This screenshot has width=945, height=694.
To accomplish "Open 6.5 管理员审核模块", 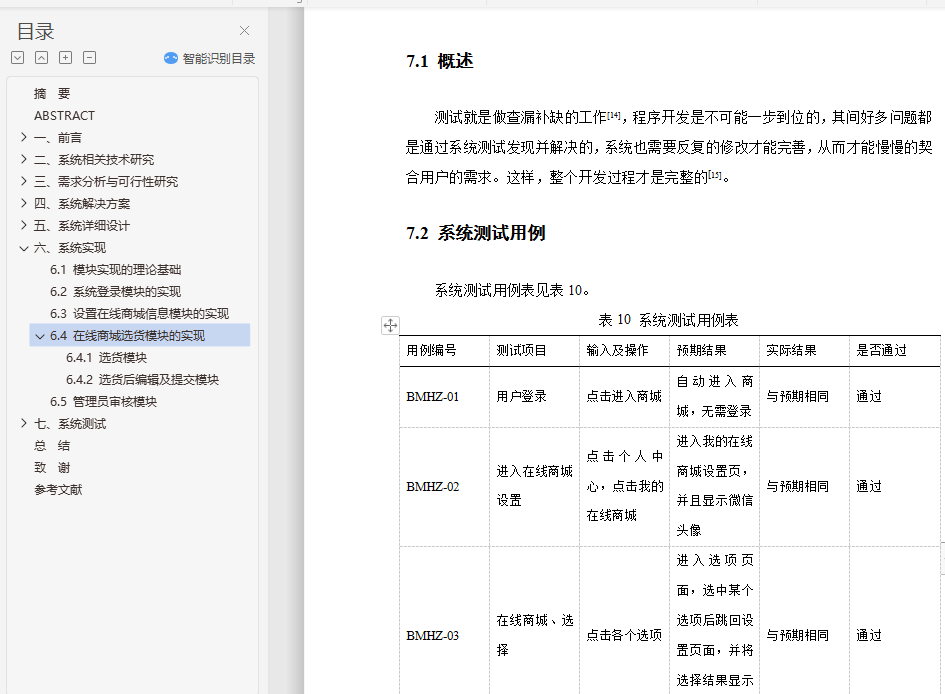I will pos(104,401).
